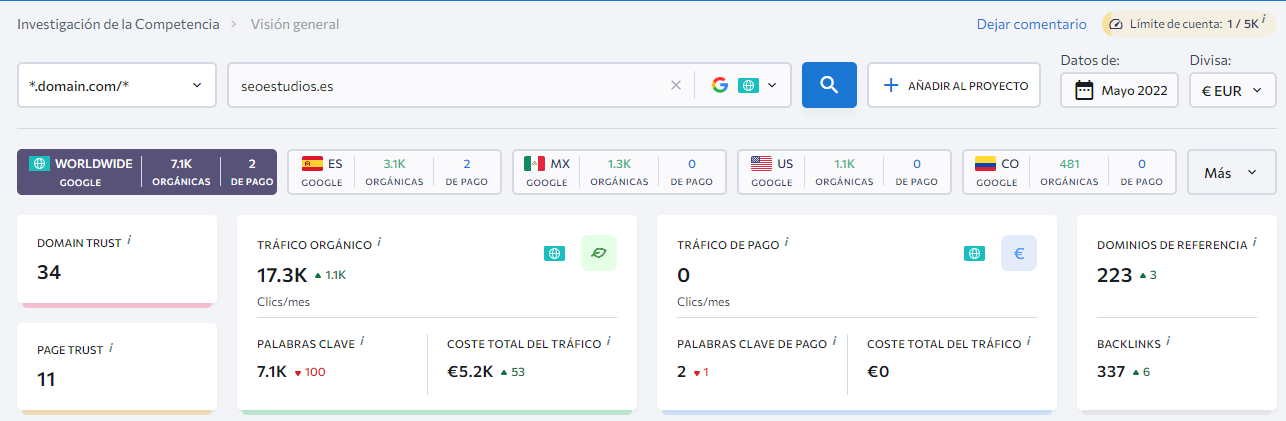Click the Page Trust value 11

[x=46, y=379]
